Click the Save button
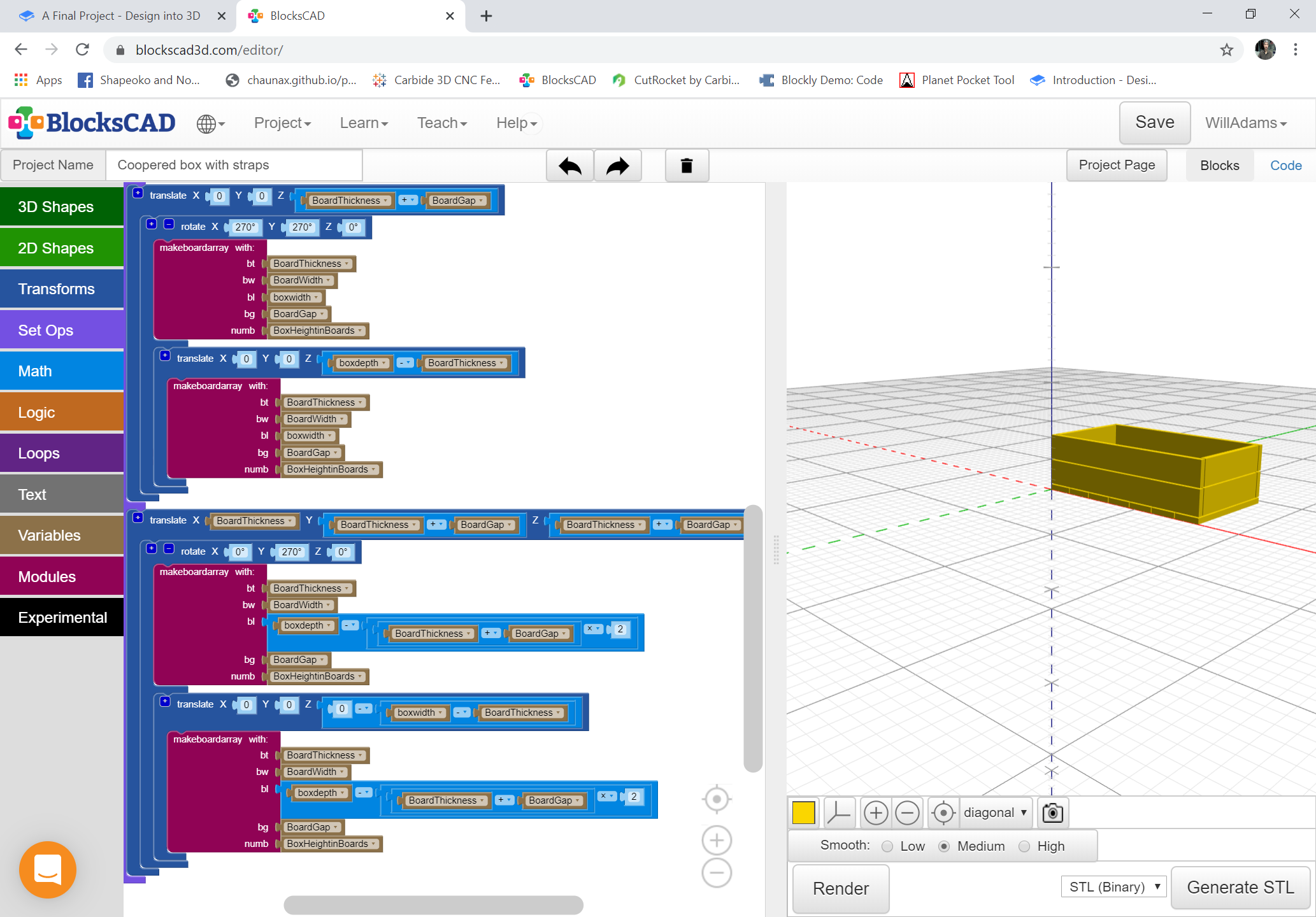This screenshot has height=917, width=1316. pyautogui.click(x=1154, y=122)
